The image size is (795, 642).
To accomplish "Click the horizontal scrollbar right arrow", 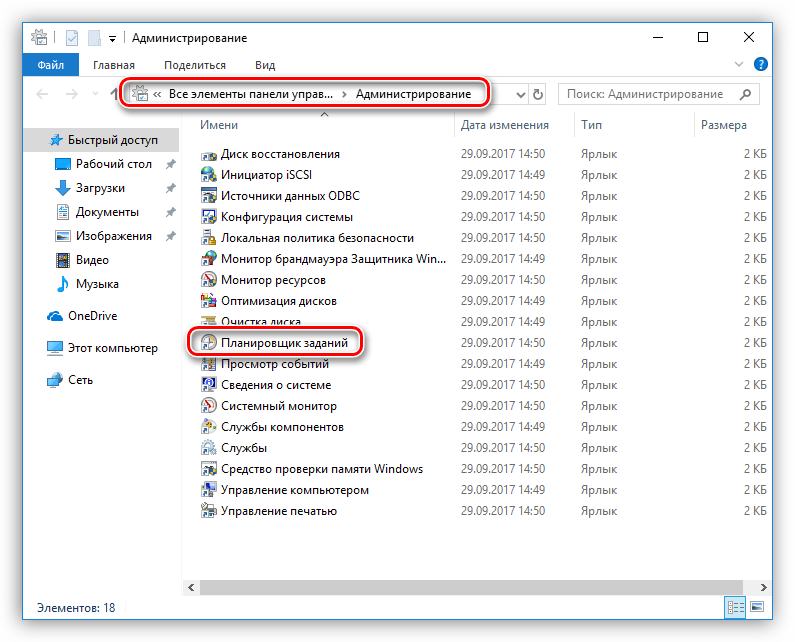I will [763, 587].
